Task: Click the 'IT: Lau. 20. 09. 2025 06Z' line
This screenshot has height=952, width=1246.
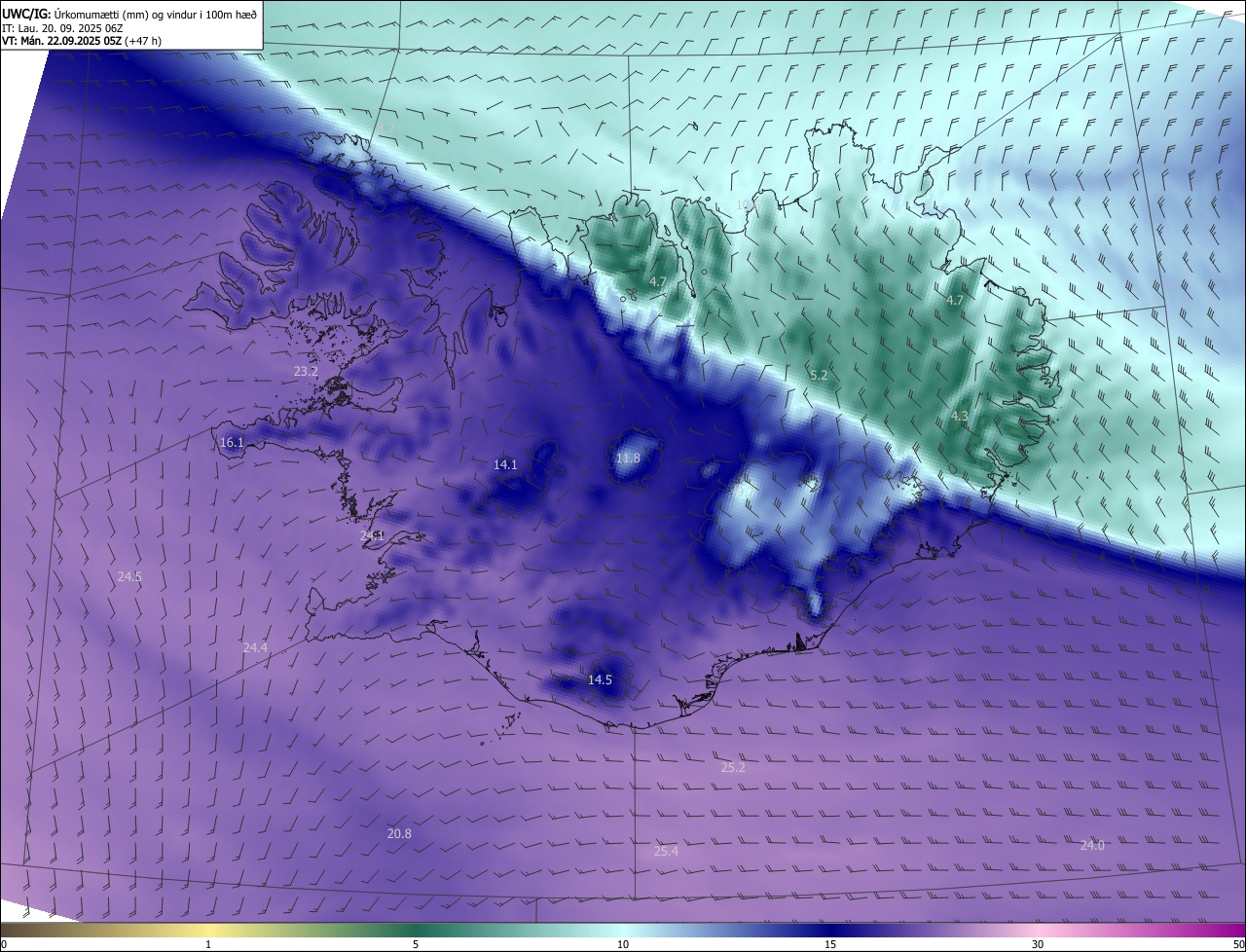Action: pyautogui.click(x=62, y=28)
